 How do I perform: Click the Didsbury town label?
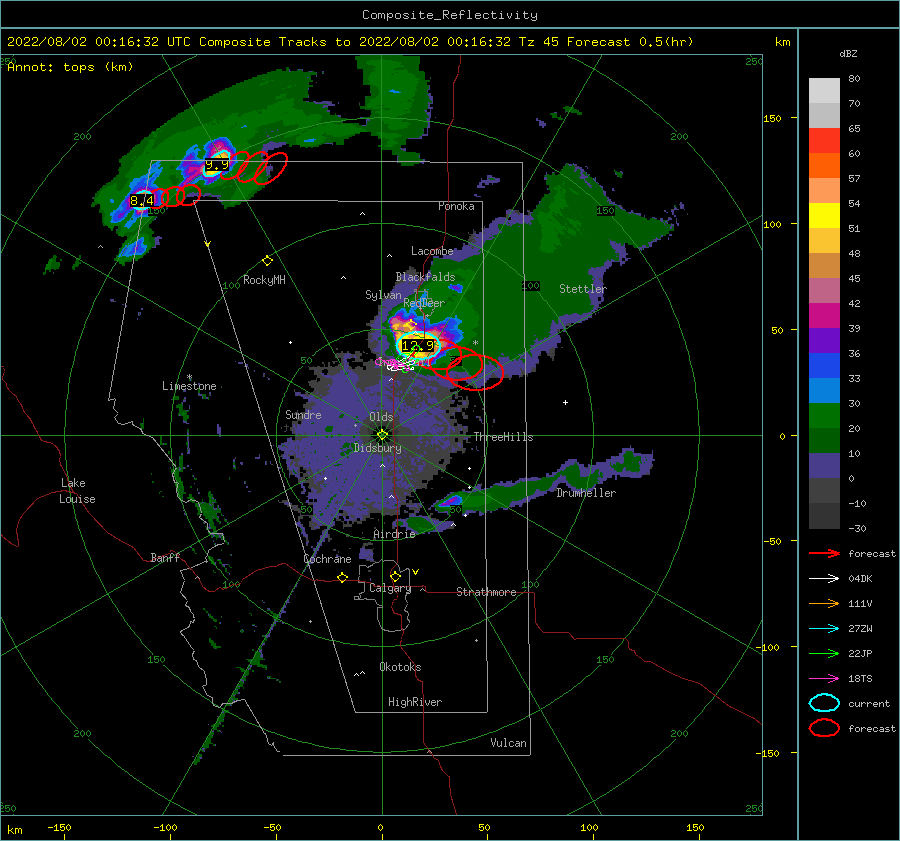coord(378,448)
